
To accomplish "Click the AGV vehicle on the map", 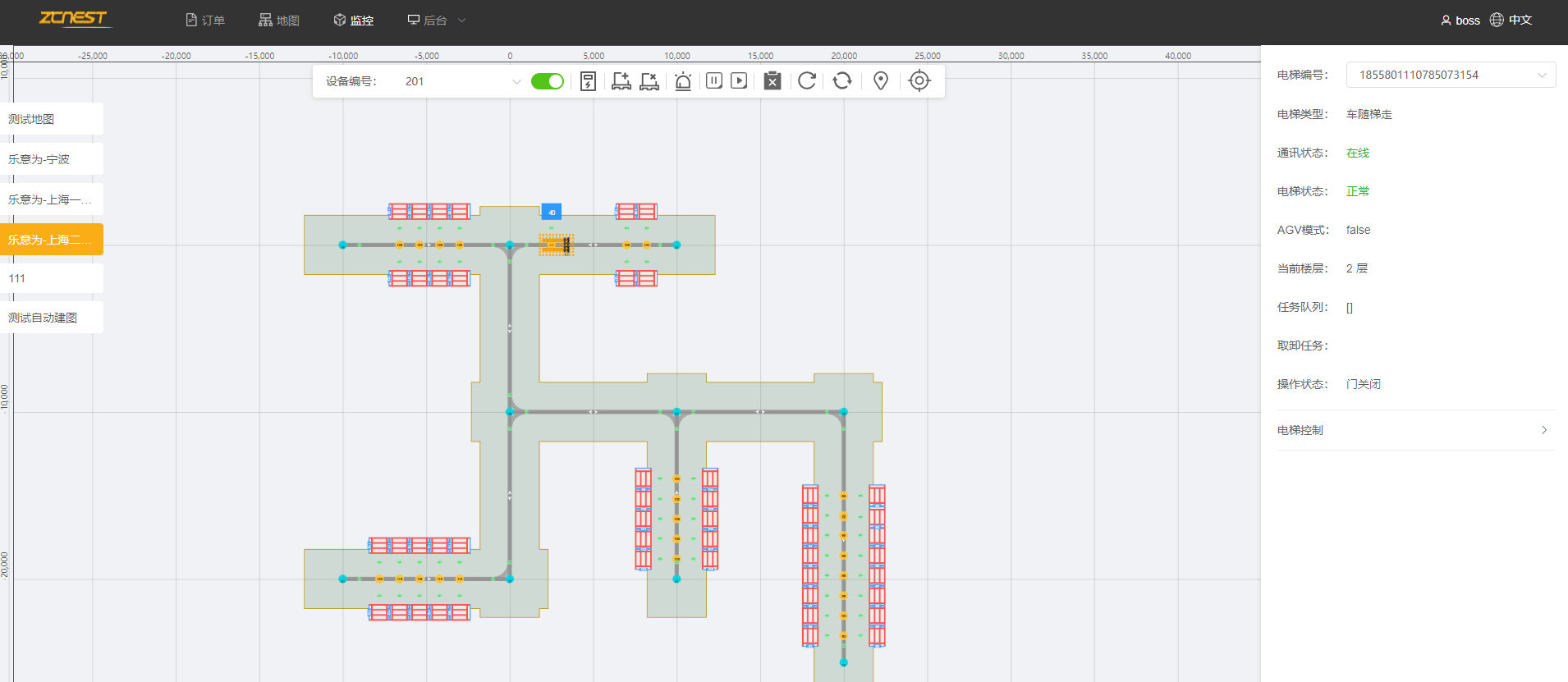I will pos(556,245).
